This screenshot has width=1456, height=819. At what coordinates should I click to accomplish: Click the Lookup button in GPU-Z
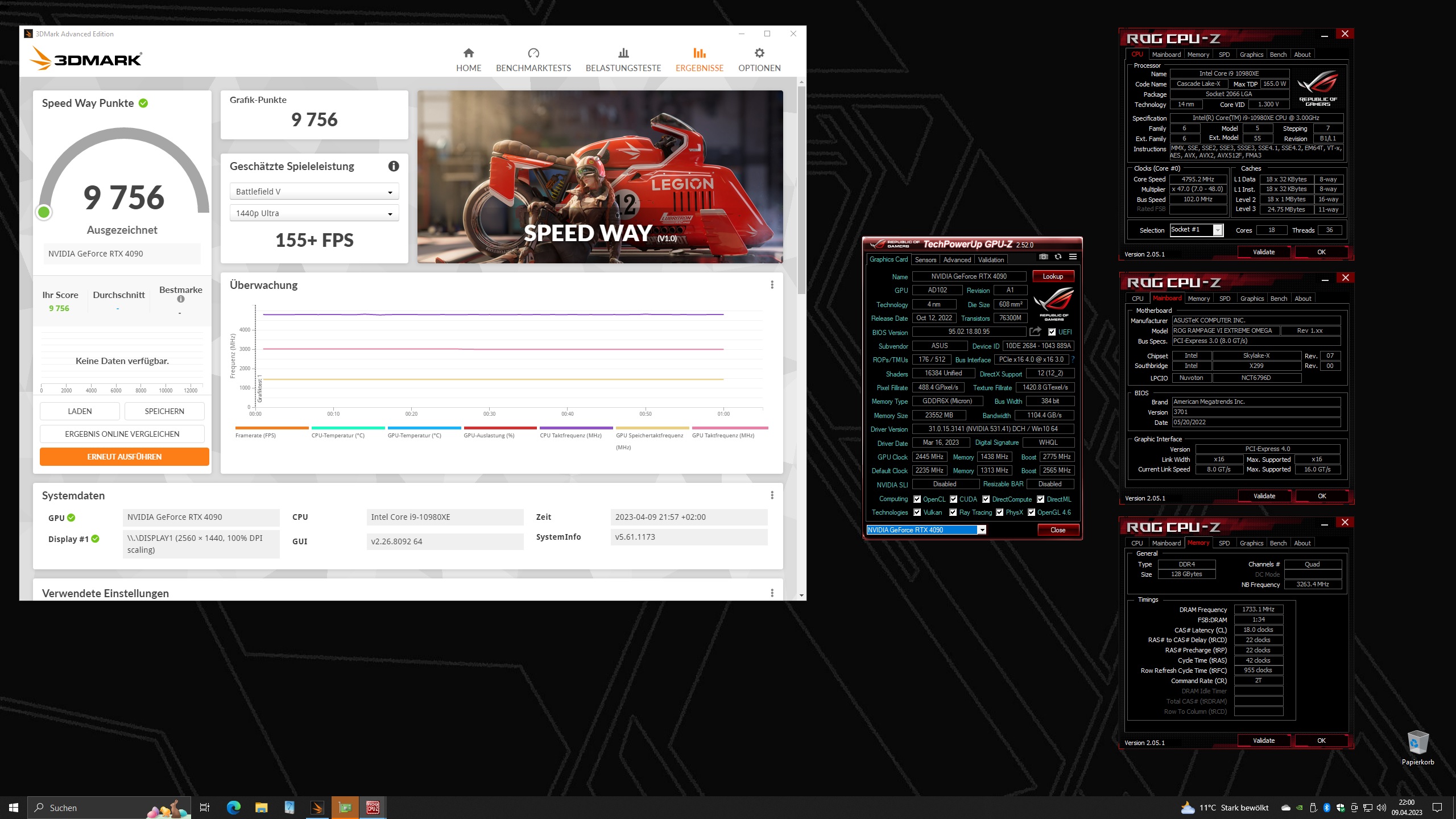pos(1053,276)
